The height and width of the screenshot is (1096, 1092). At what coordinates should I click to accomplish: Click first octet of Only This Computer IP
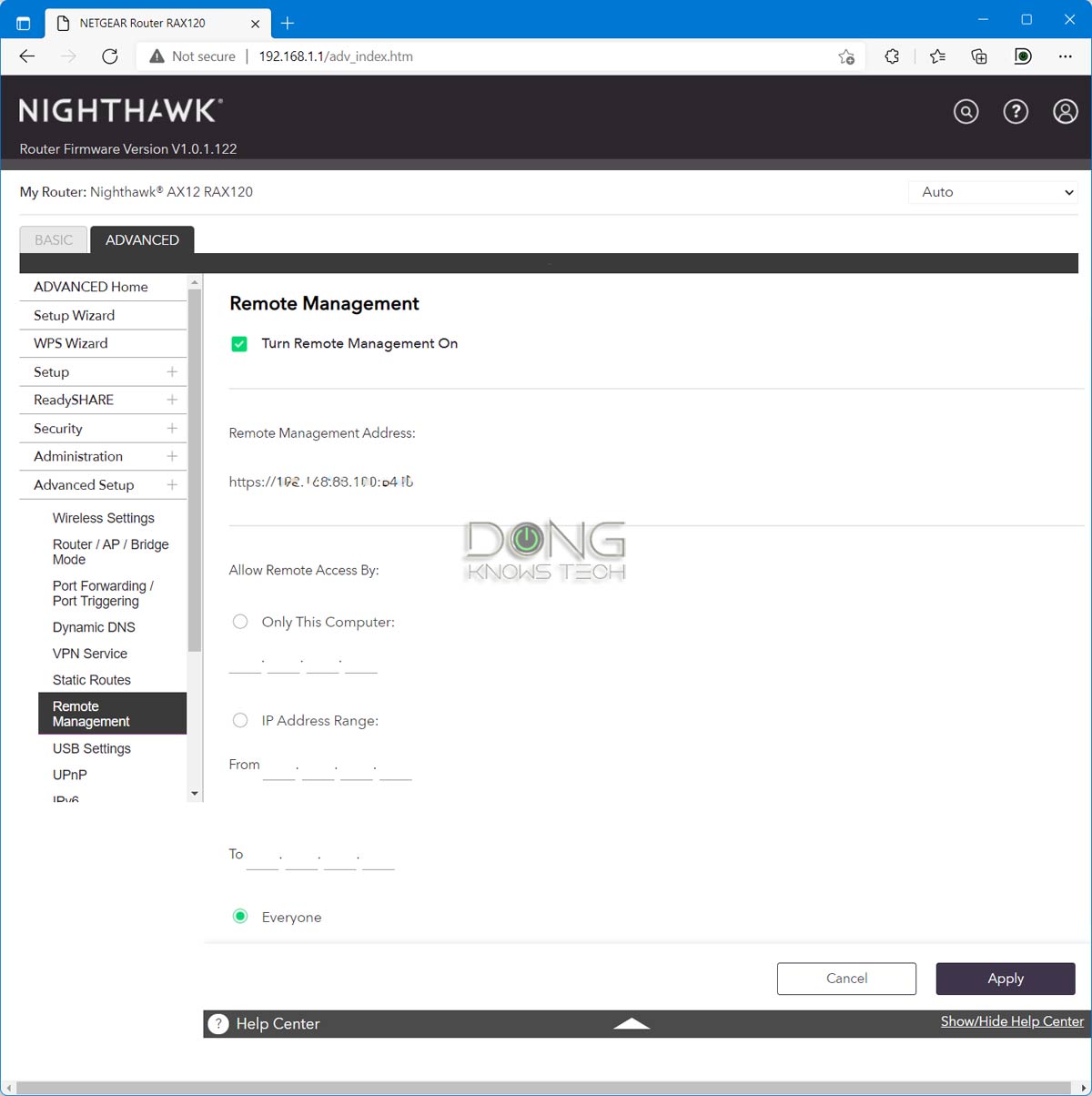245,662
